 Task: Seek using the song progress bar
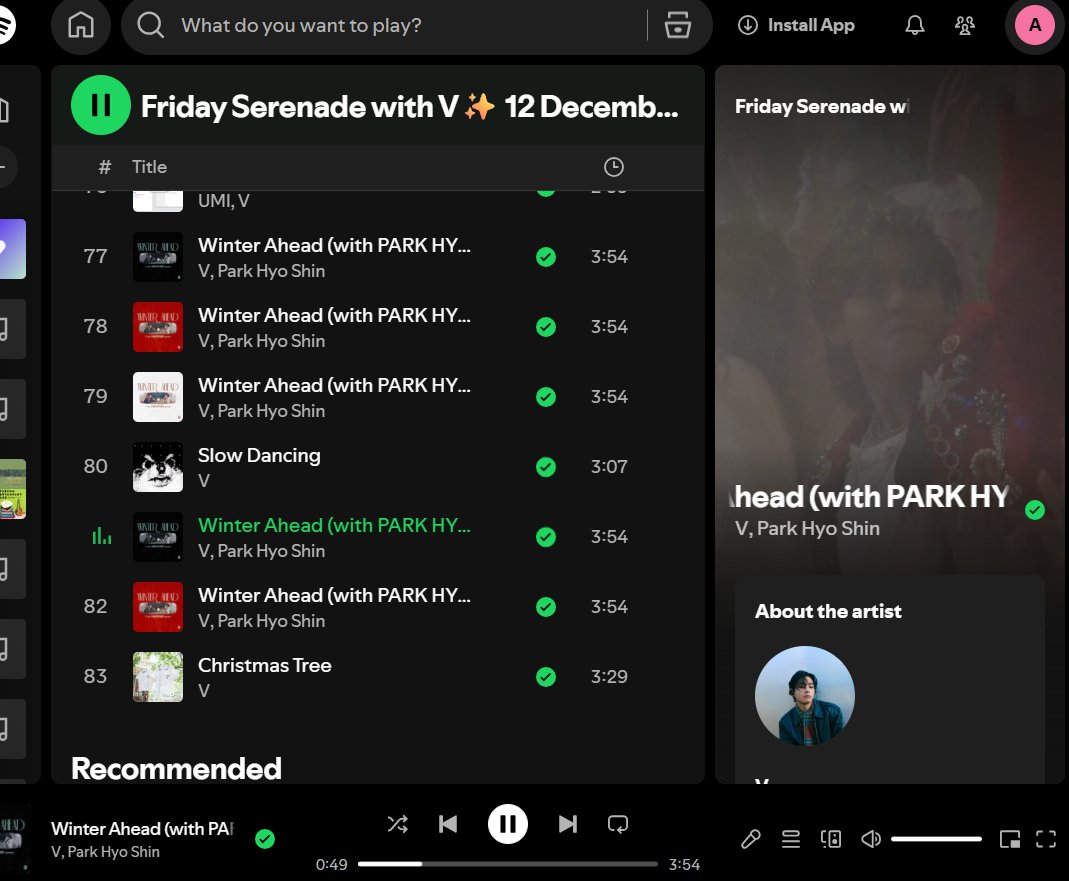508,864
